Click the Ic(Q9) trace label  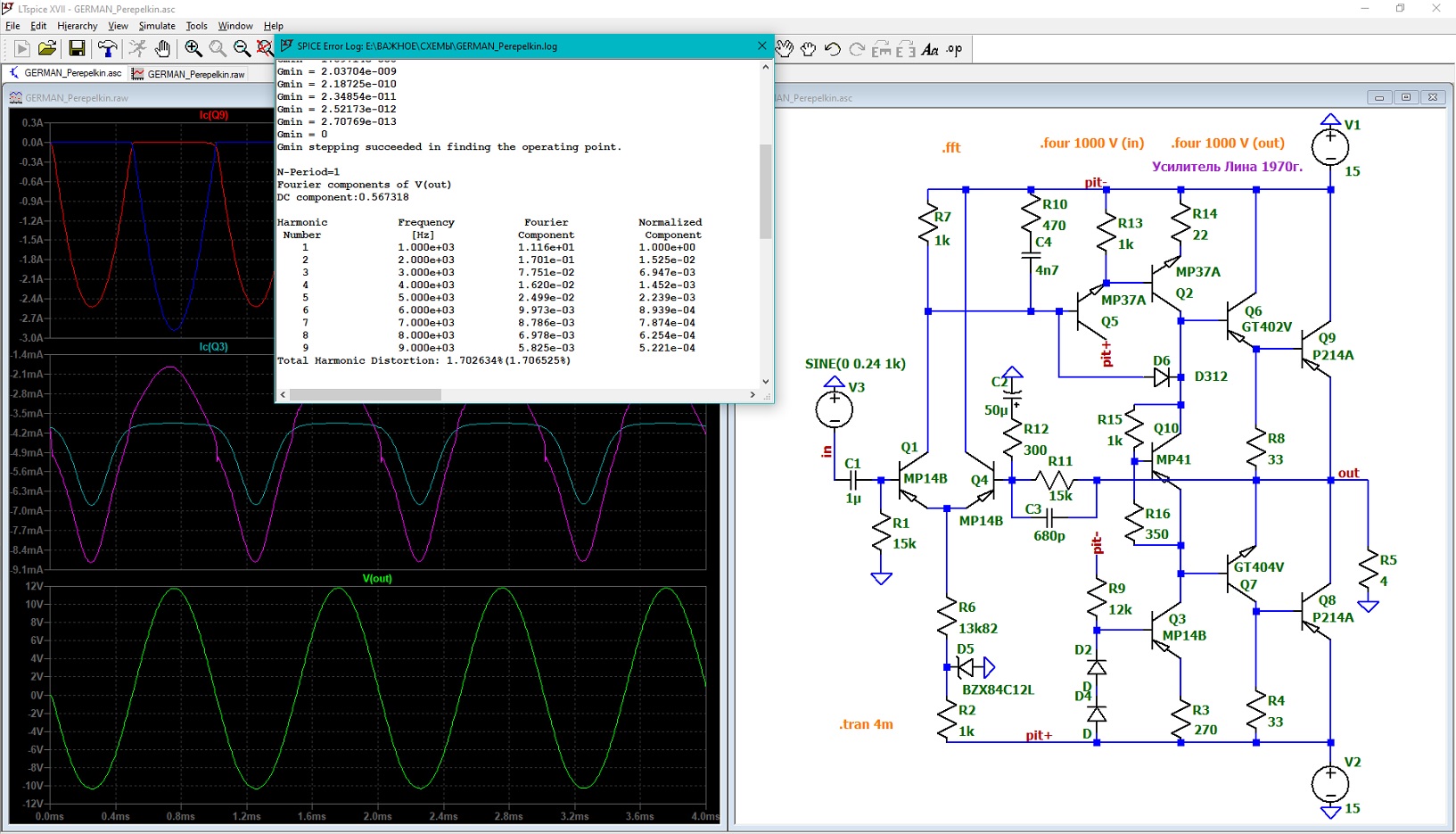(214, 115)
